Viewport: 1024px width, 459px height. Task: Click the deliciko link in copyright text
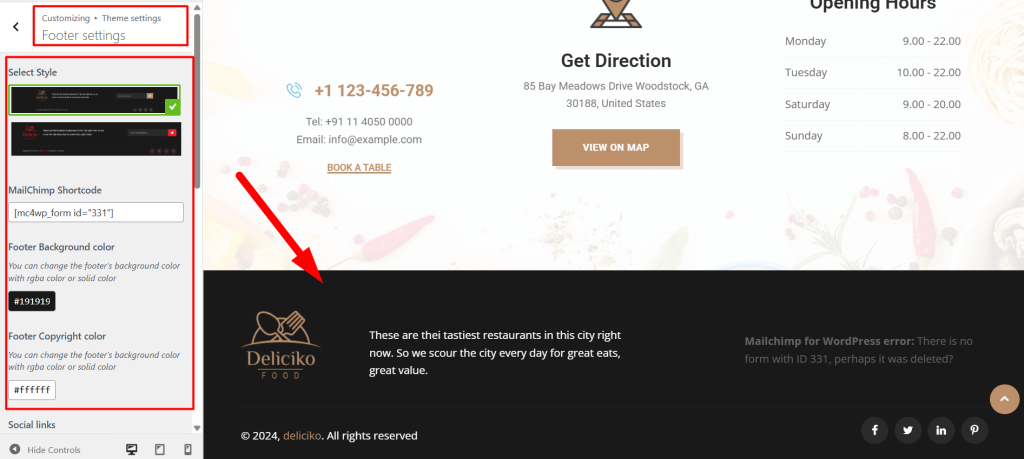coord(302,435)
